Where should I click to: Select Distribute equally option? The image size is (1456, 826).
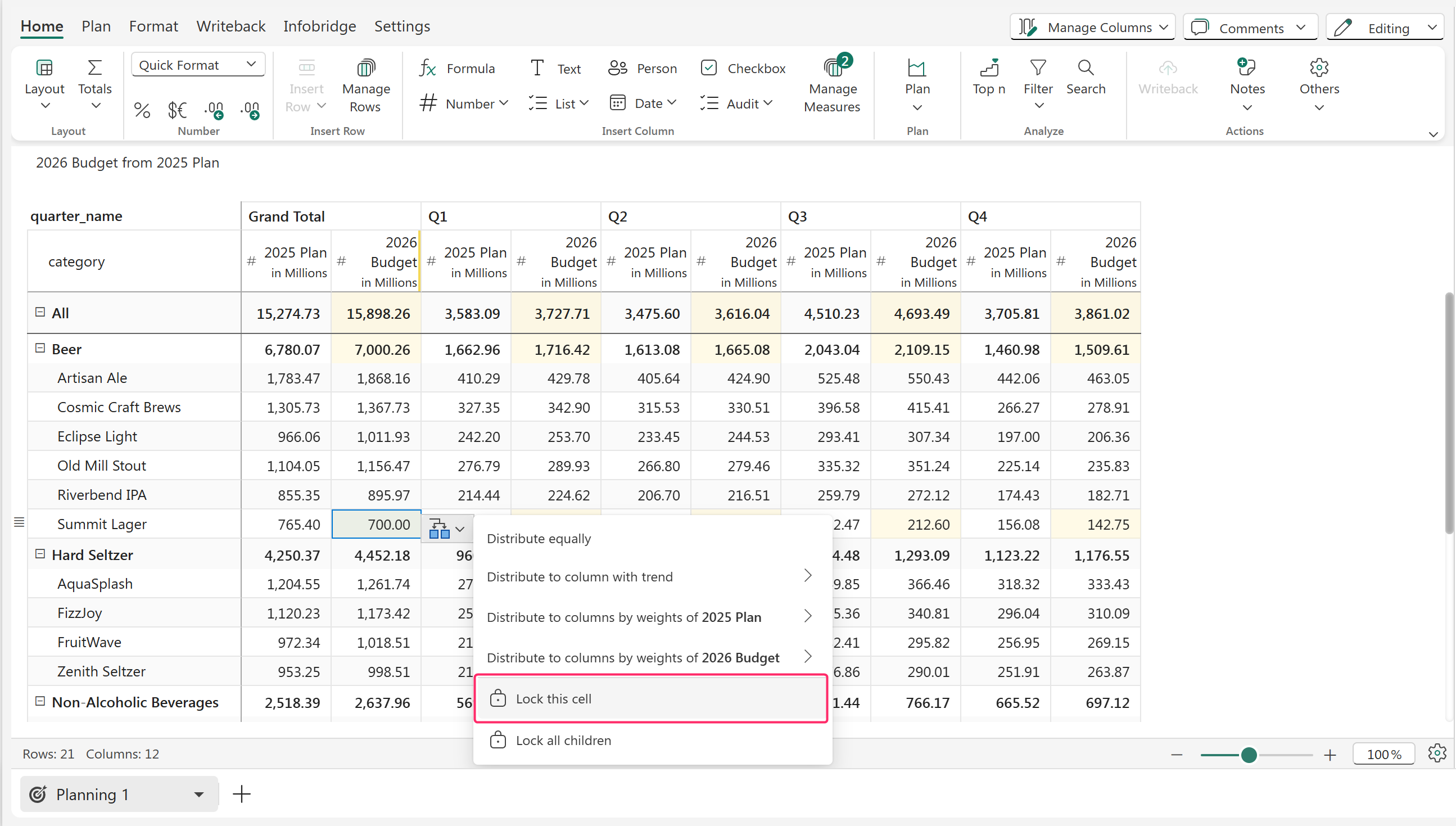pyautogui.click(x=539, y=538)
